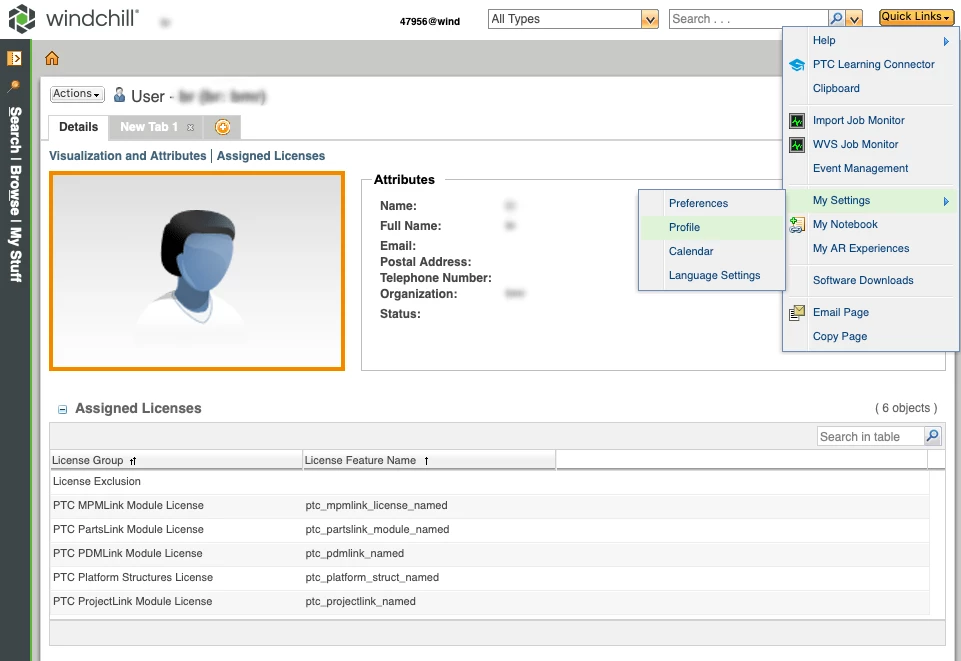Image resolution: width=961 pixels, height=661 pixels.
Task: Click ptc_projectlink_named cell
Action: 360,602
